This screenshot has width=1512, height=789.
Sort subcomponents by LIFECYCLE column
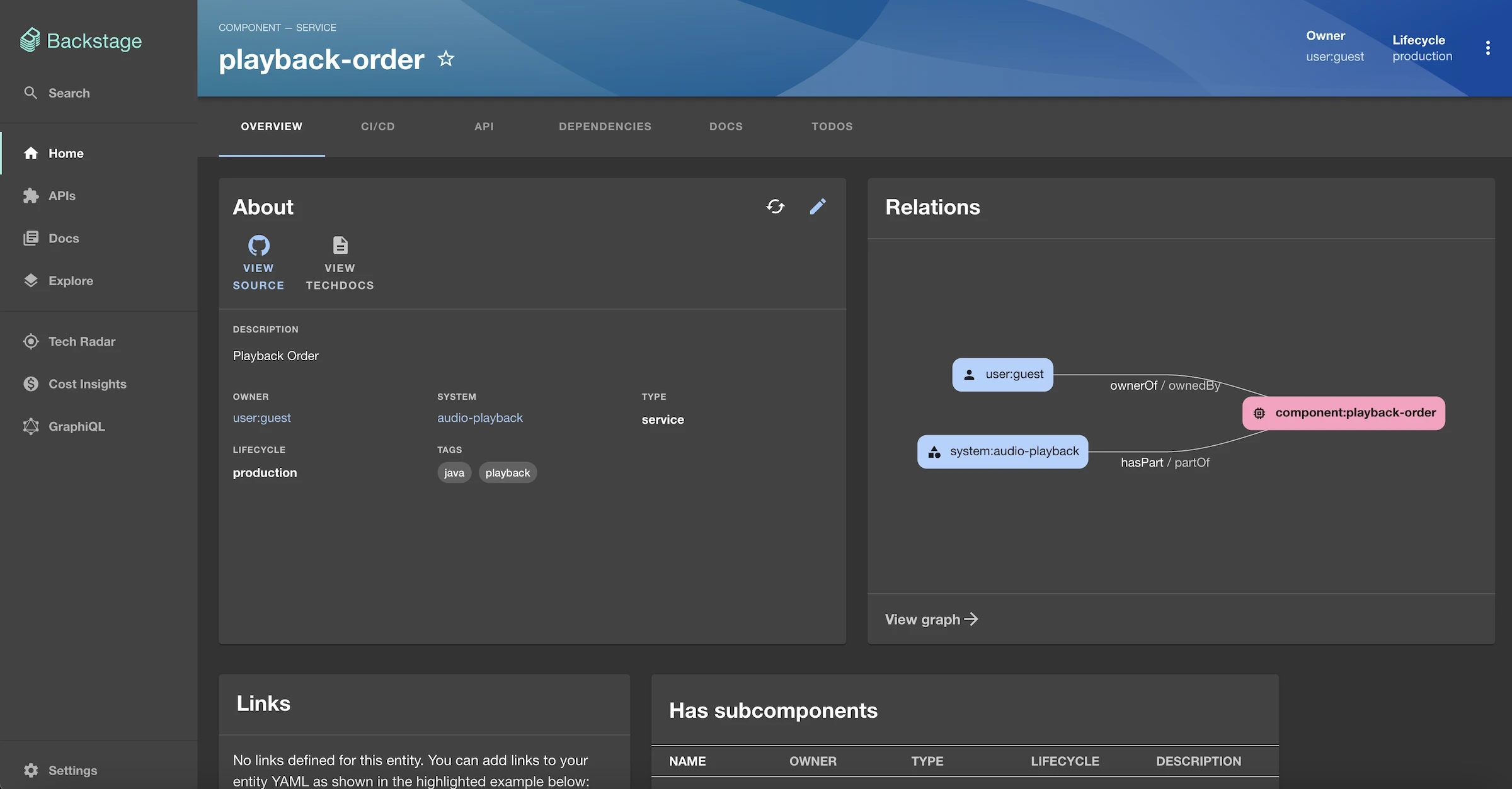click(x=1065, y=761)
